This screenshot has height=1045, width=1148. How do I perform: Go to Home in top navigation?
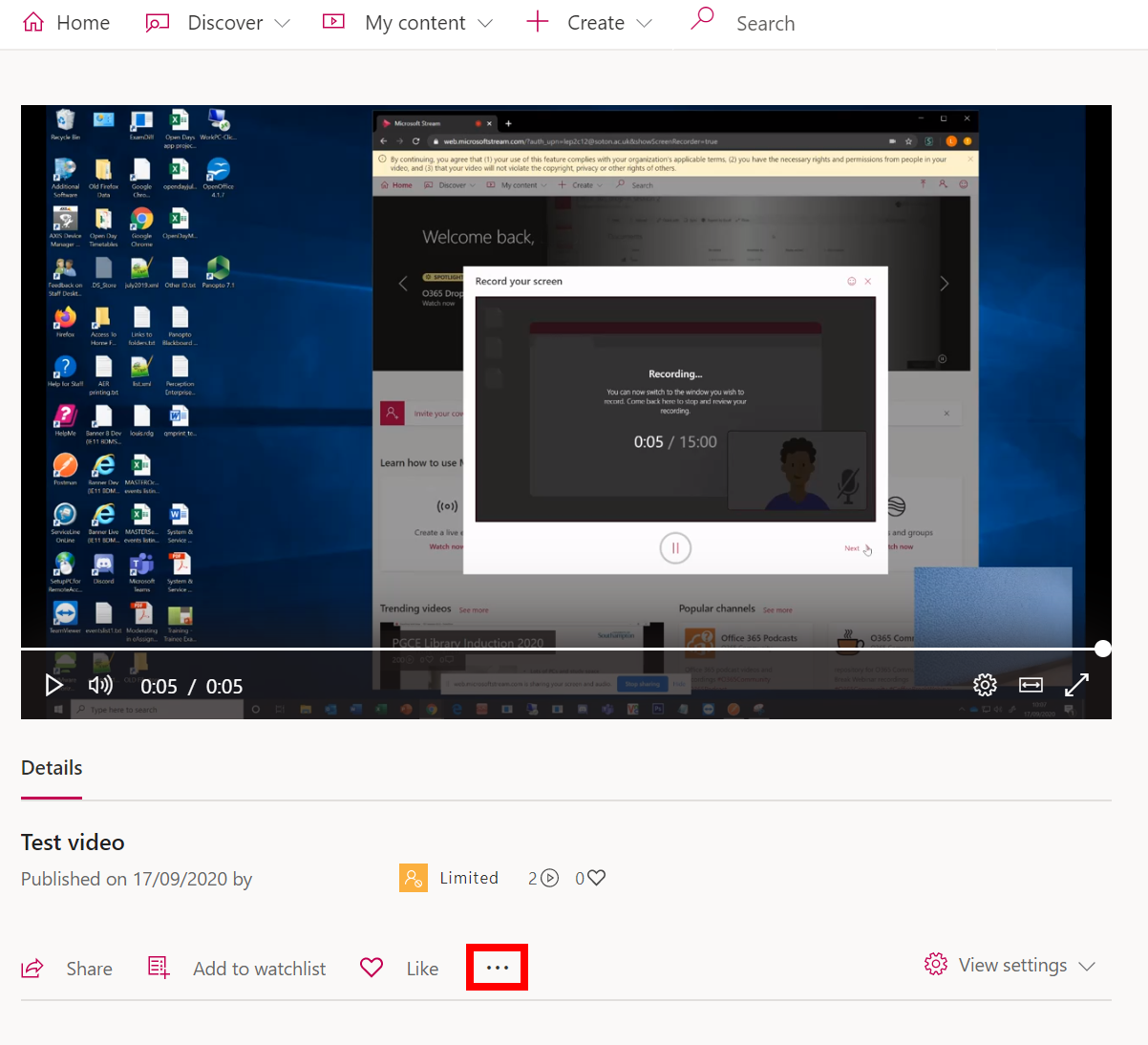pos(66,22)
